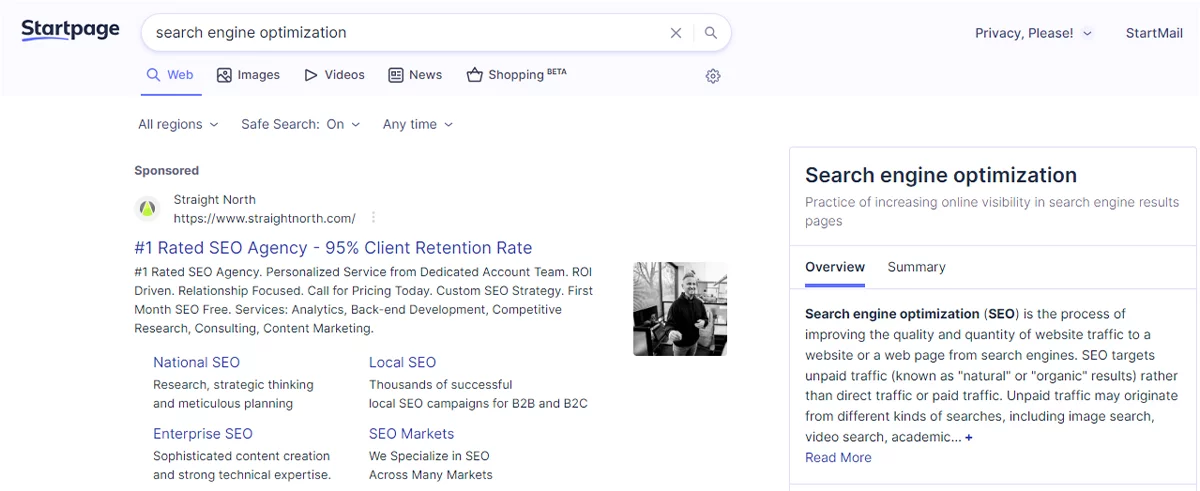The image size is (1200, 491).
Task: Expand the All regions dropdown
Action: 178,124
